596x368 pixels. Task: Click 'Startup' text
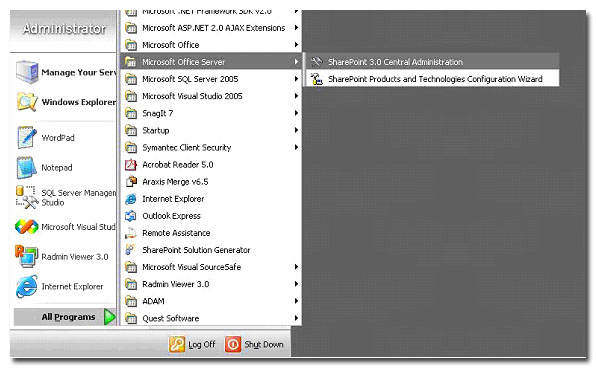(x=155, y=130)
